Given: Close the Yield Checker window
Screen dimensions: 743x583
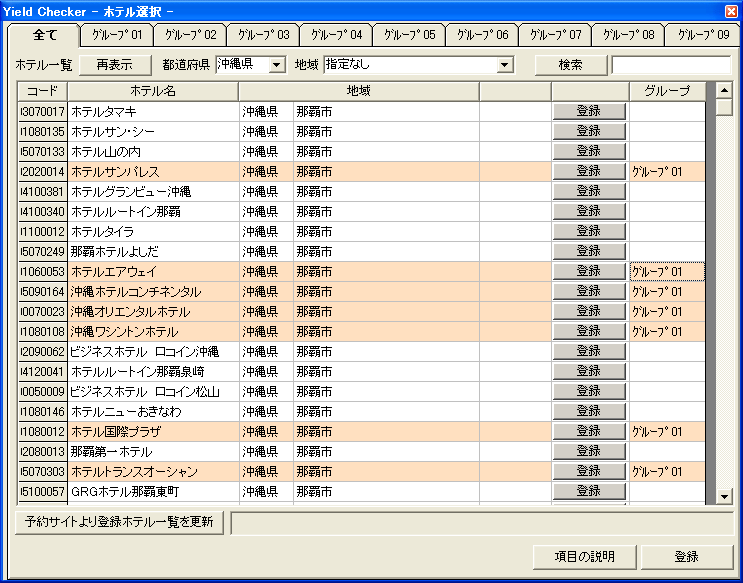Looking at the screenshot, I should (731, 10).
